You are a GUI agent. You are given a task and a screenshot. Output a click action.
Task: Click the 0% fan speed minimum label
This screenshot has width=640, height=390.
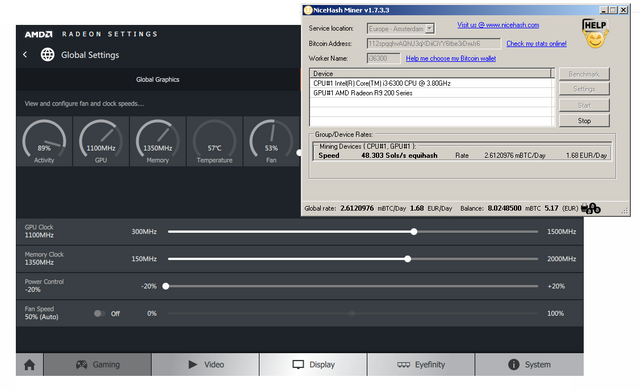[x=152, y=314]
